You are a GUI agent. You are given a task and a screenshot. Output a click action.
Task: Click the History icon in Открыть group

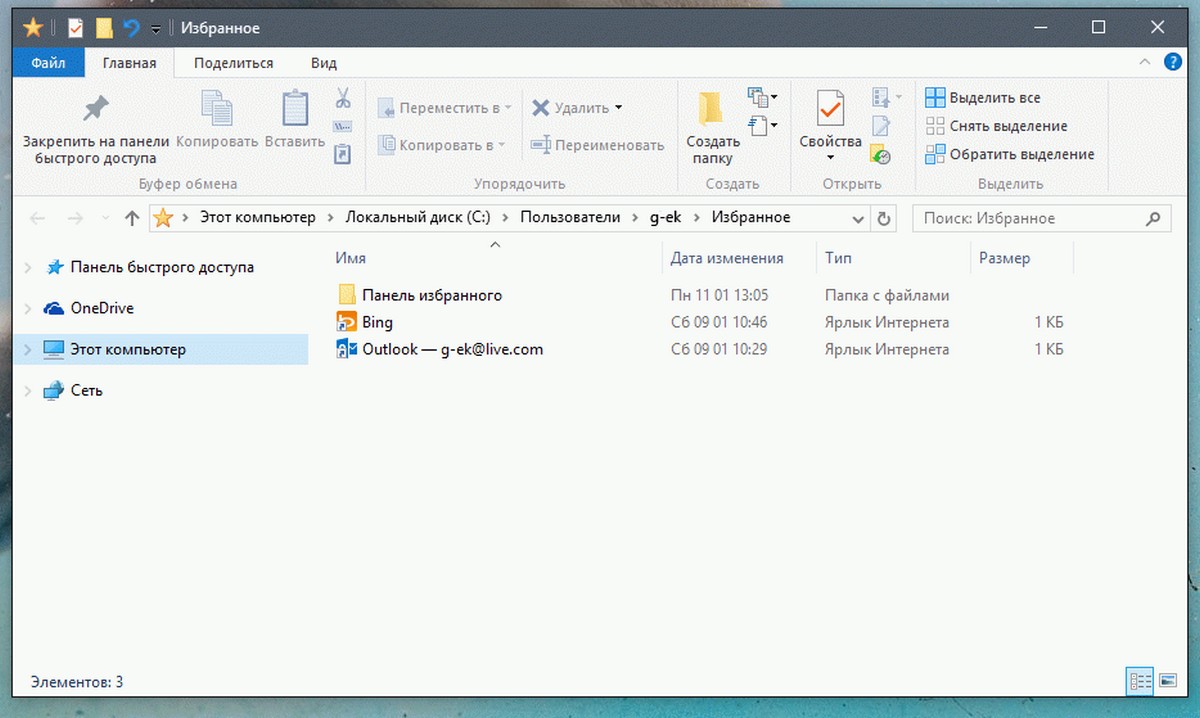coord(881,154)
